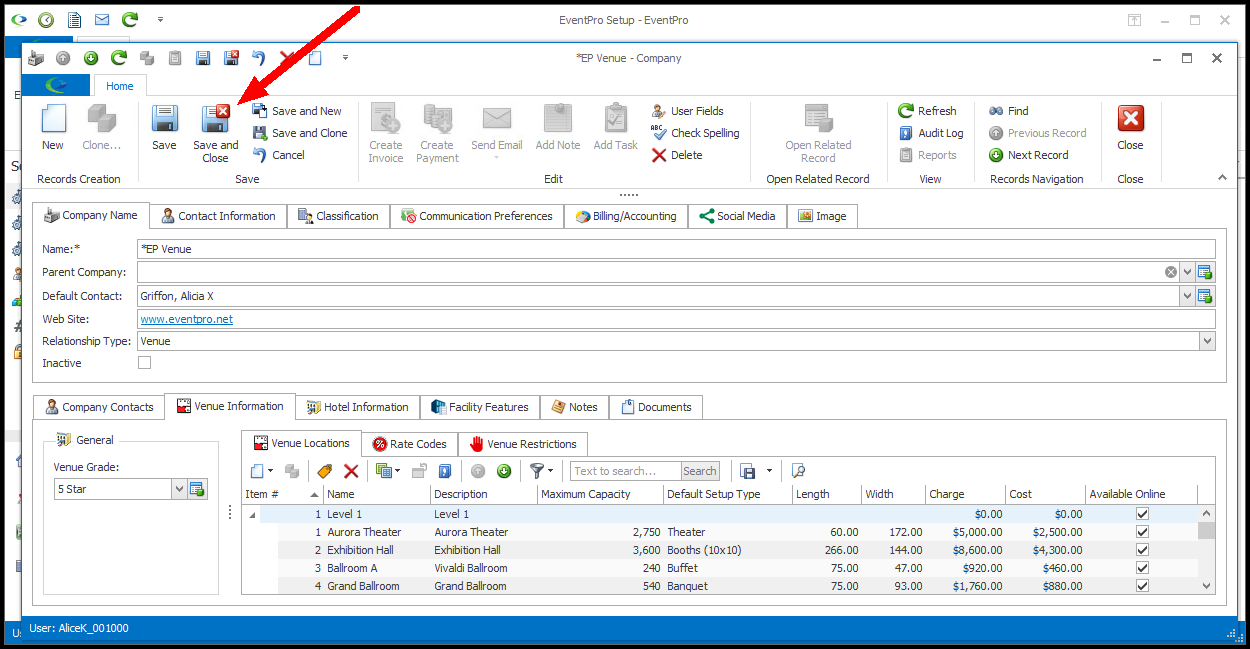Screen dimensions: 1250x649
Task: Open Communication Preferences tab
Action: (477, 216)
